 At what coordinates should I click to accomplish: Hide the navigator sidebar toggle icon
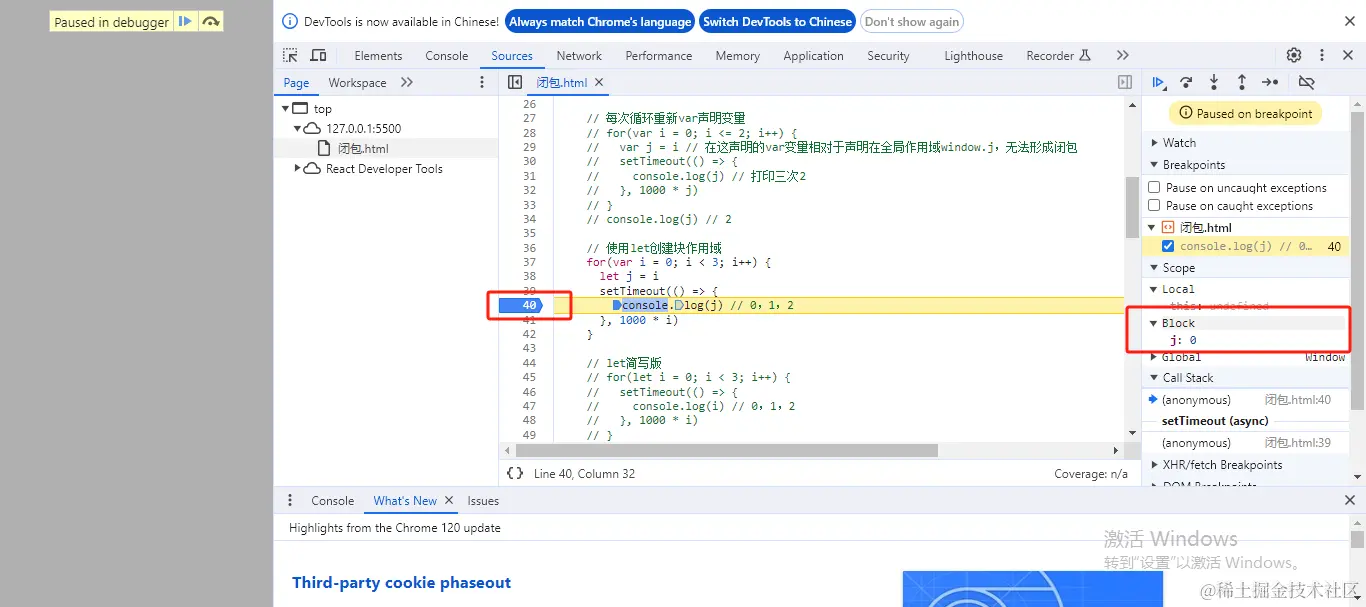coord(515,83)
